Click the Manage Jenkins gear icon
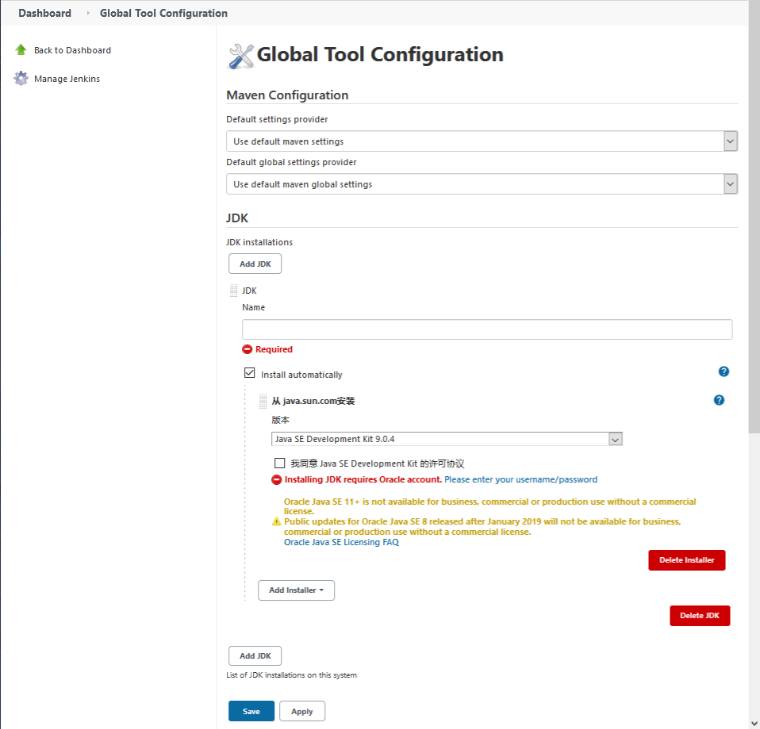Image resolution: width=760 pixels, height=729 pixels. pyautogui.click(x=21, y=79)
